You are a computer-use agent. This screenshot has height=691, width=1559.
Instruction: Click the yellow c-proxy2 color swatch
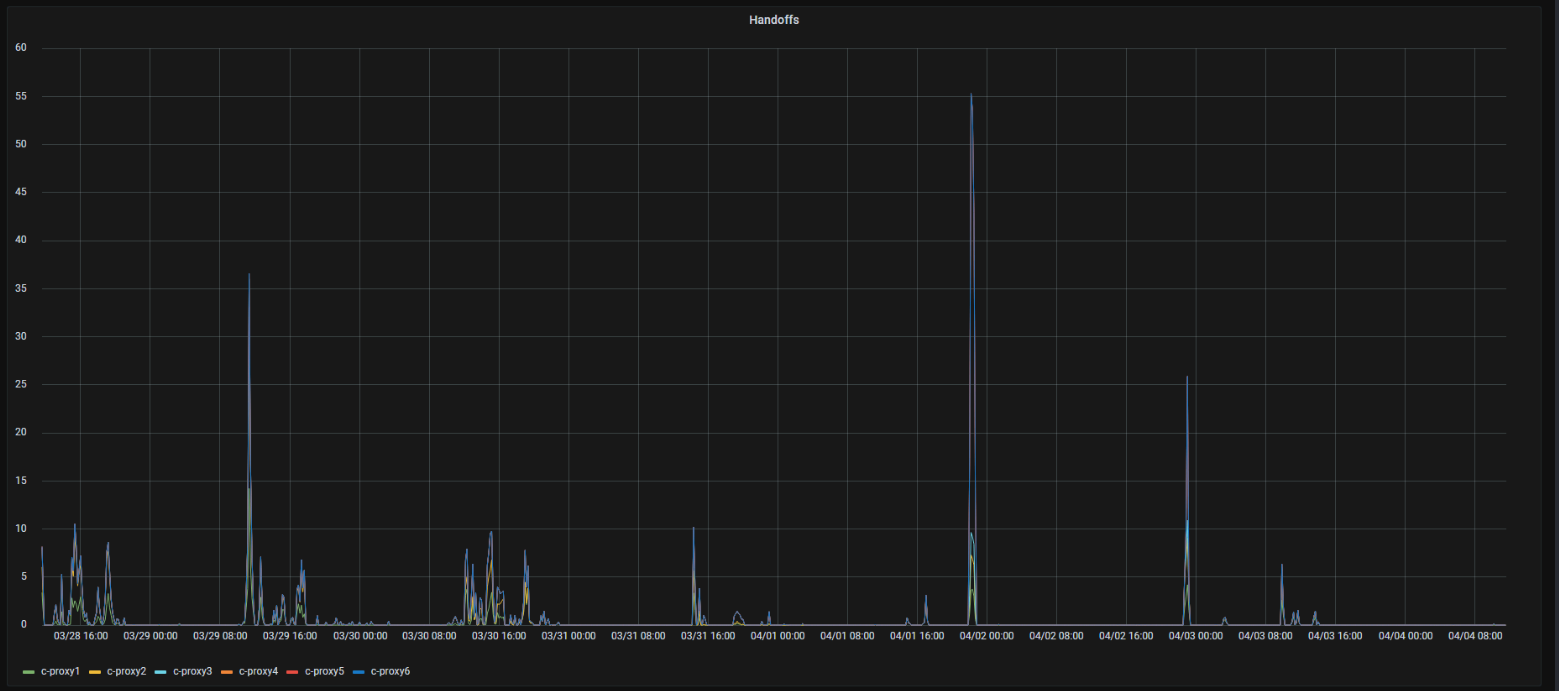[x=94, y=671]
